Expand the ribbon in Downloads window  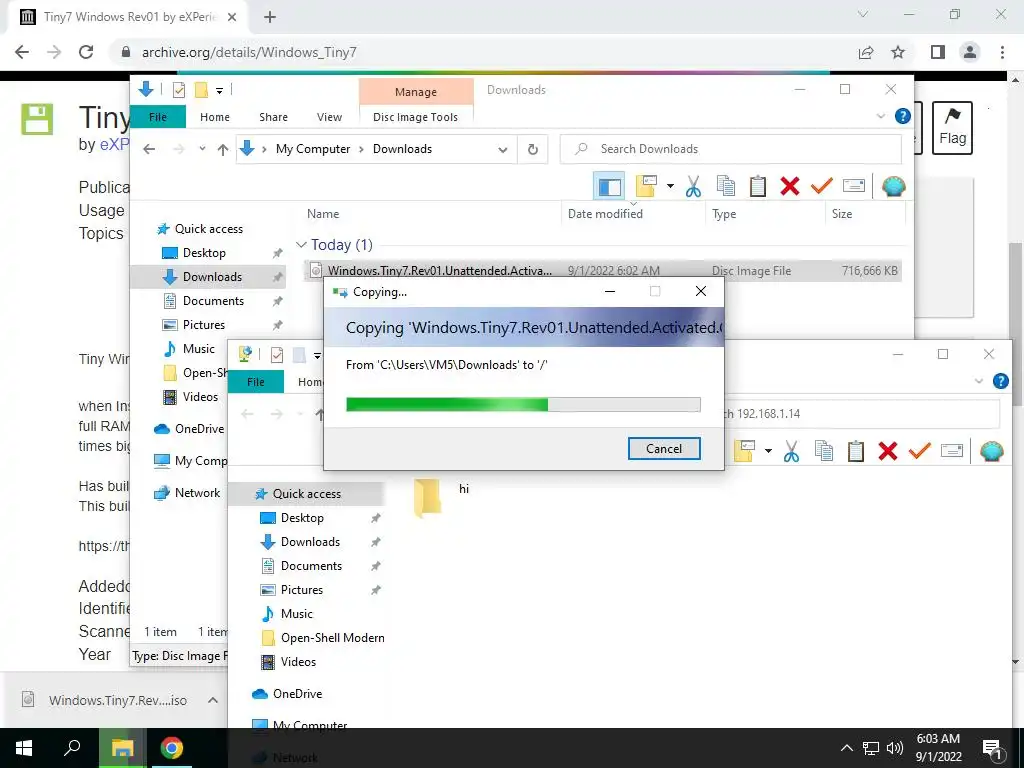click(x=880, y=116)
